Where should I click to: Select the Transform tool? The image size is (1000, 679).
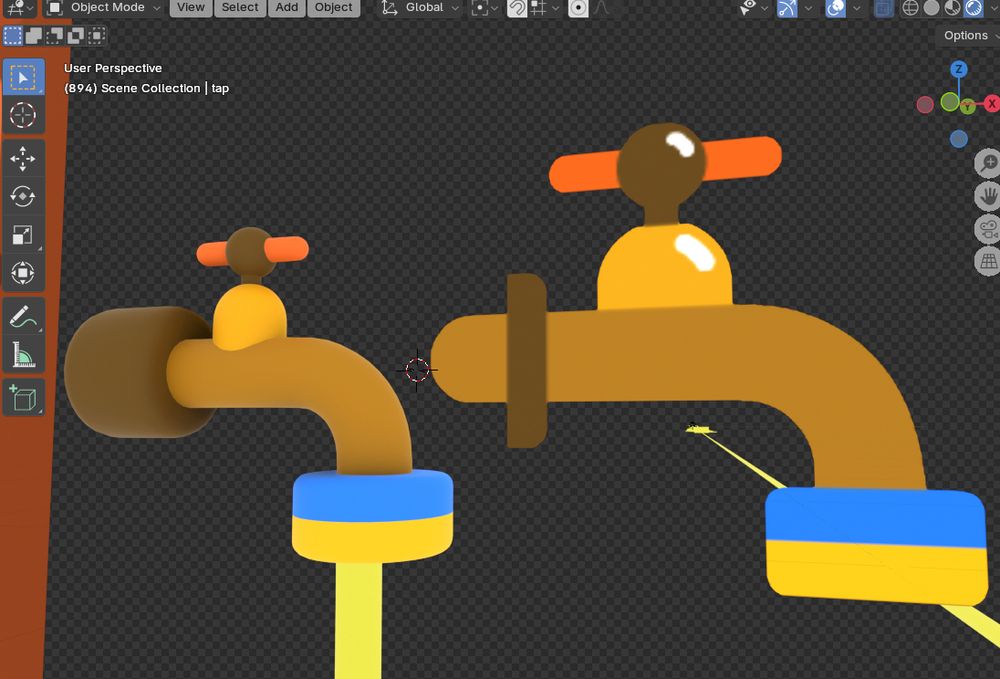click(x=23, y=273)
